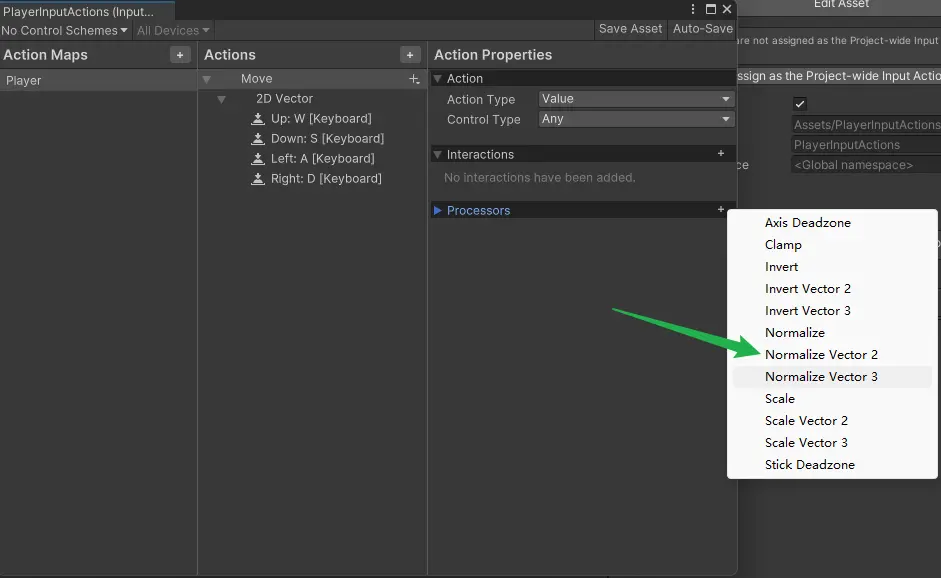Open the No Control Schemes dropdown
This screenshot has height=578, width=941.
[65, 31]
